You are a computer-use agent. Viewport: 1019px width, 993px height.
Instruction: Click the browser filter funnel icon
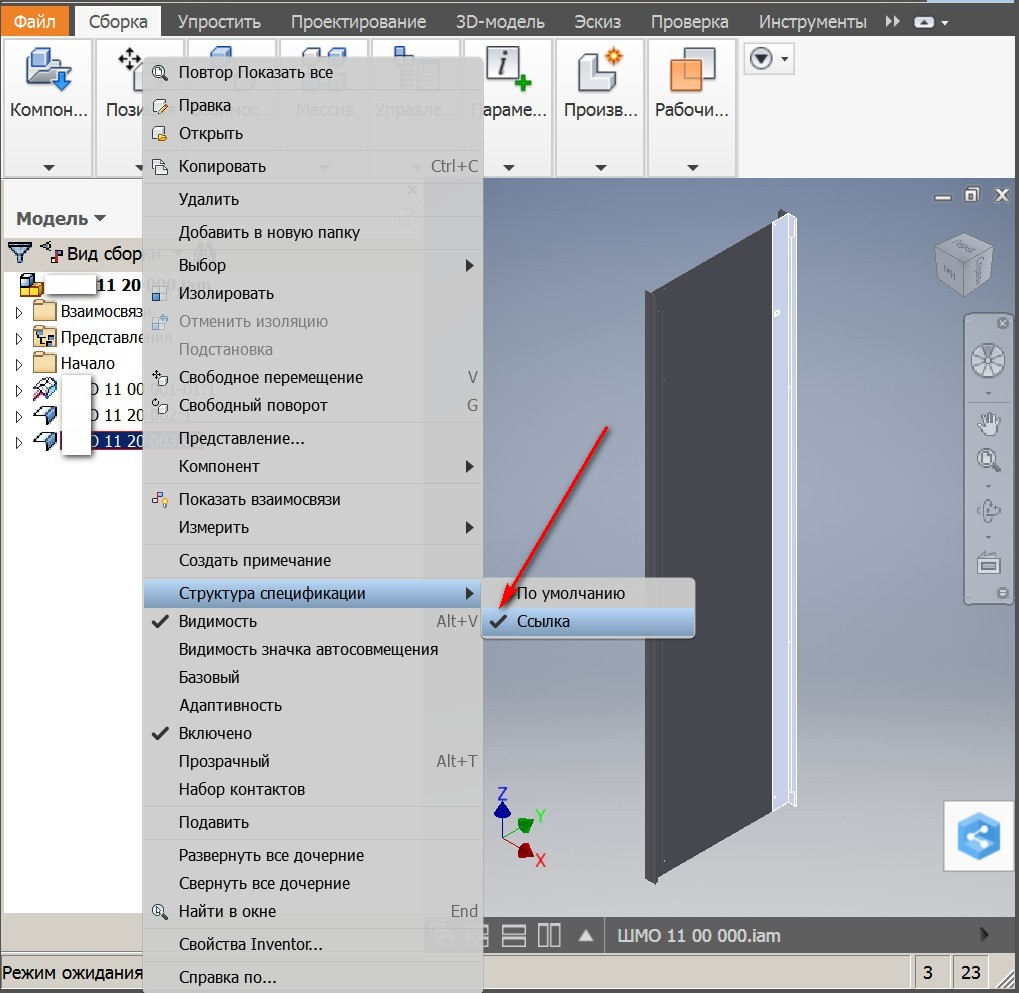click(19, 252)
